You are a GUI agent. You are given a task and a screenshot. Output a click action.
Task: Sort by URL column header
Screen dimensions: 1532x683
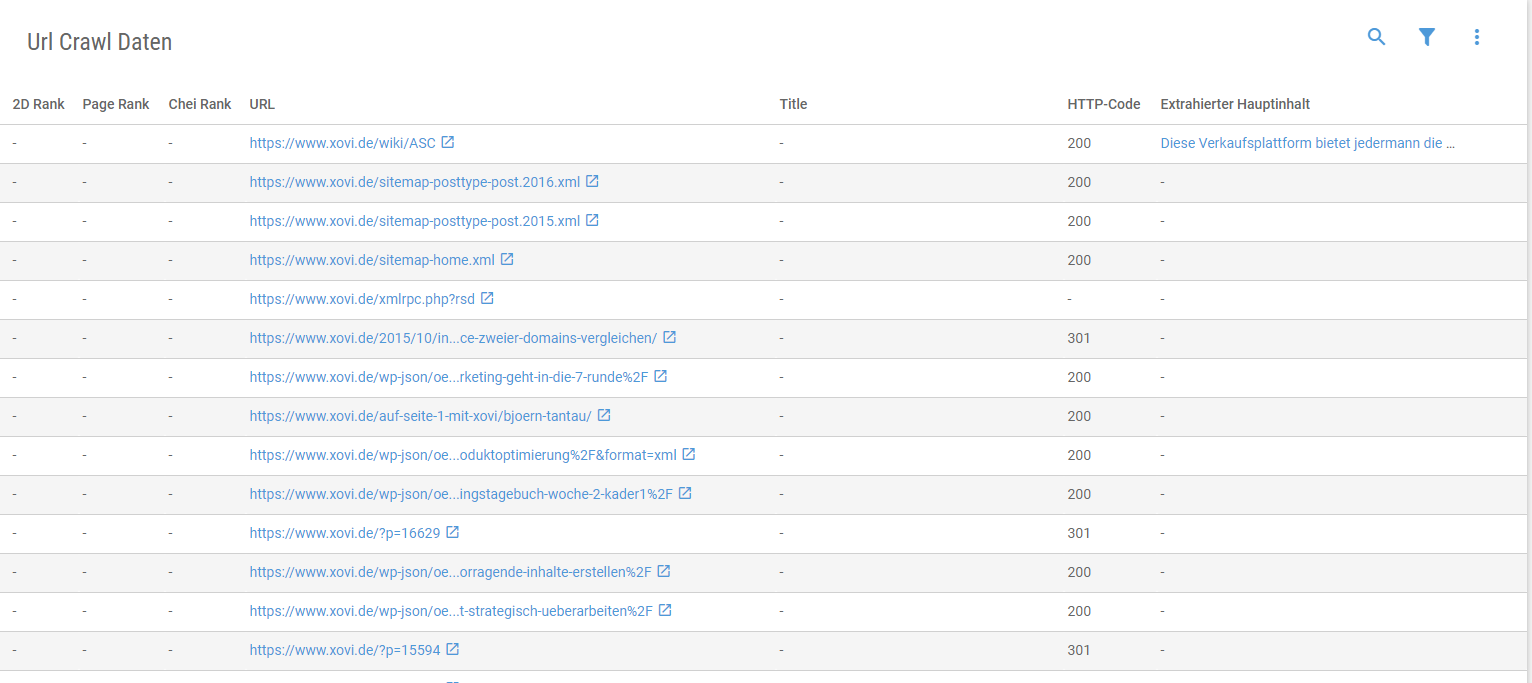(262, 104)
